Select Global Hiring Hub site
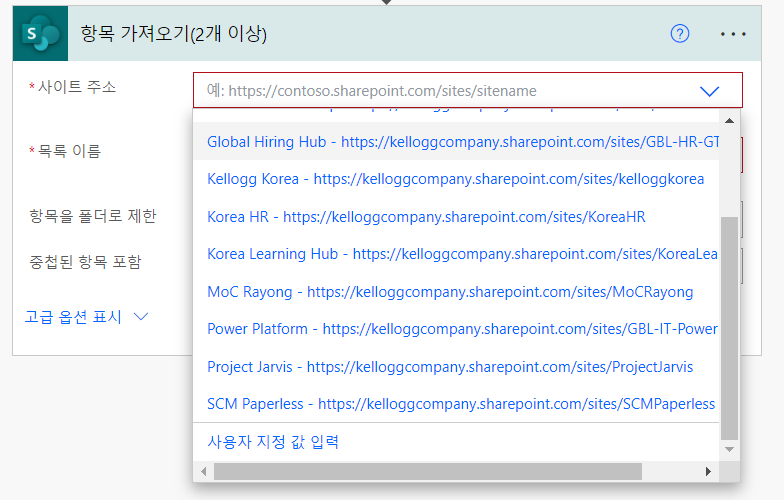Screen dimensions: 784x500 (x=456, y=142)
